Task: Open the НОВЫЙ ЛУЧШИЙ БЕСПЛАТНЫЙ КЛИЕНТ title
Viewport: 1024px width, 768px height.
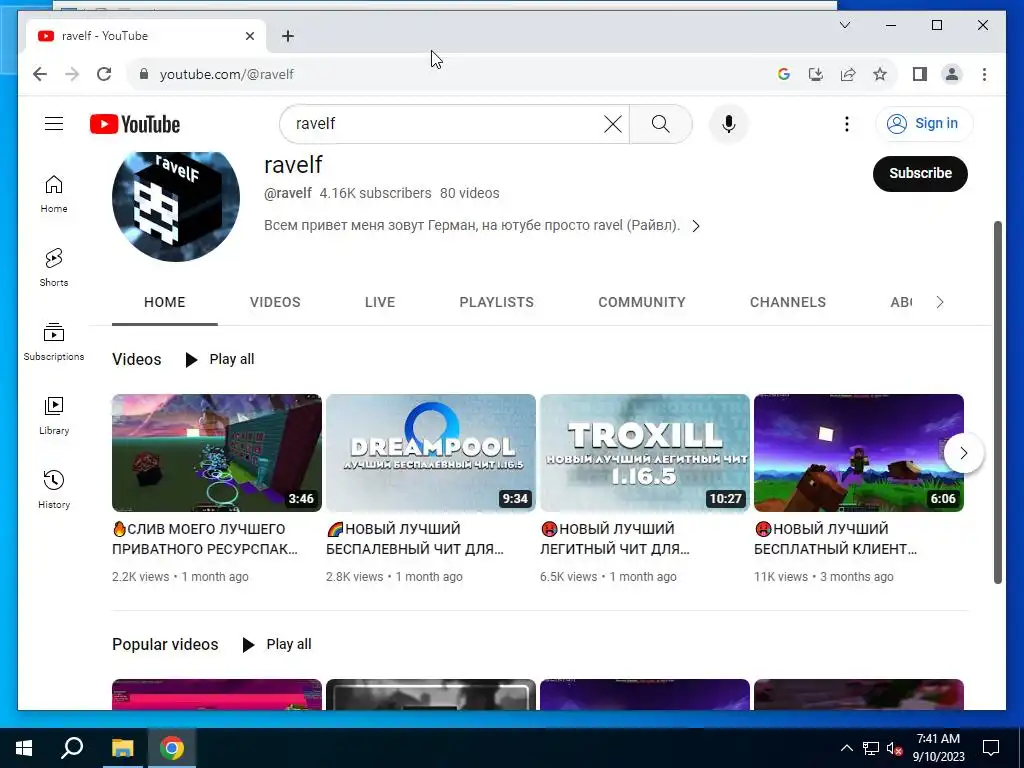Action: [835, 539]
